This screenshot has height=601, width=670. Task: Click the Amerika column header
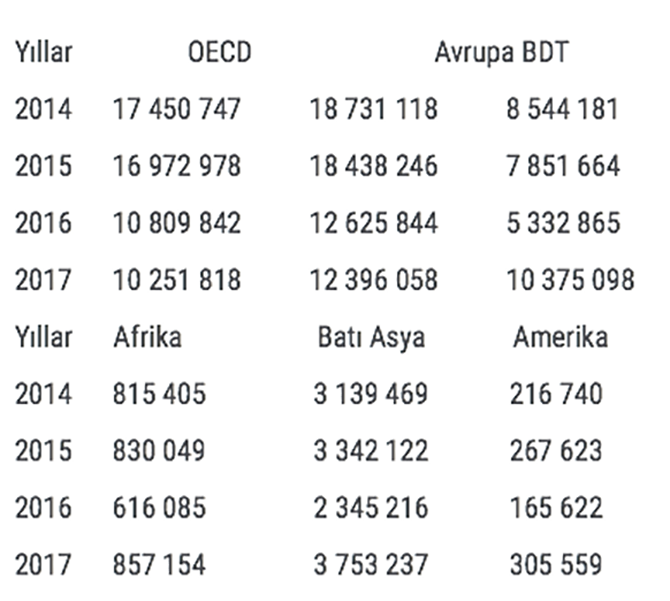click(x=560, y=337)
